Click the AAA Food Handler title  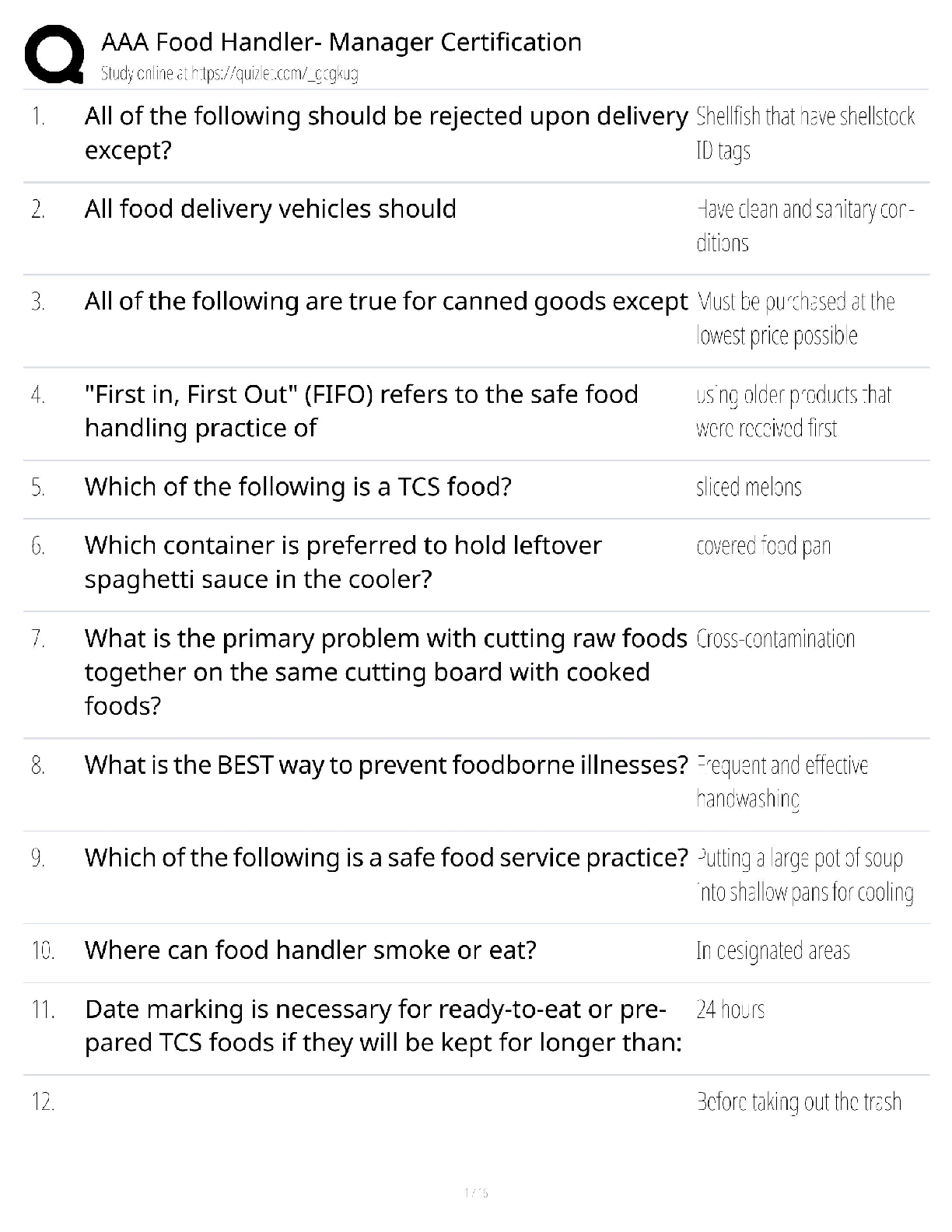341,42
